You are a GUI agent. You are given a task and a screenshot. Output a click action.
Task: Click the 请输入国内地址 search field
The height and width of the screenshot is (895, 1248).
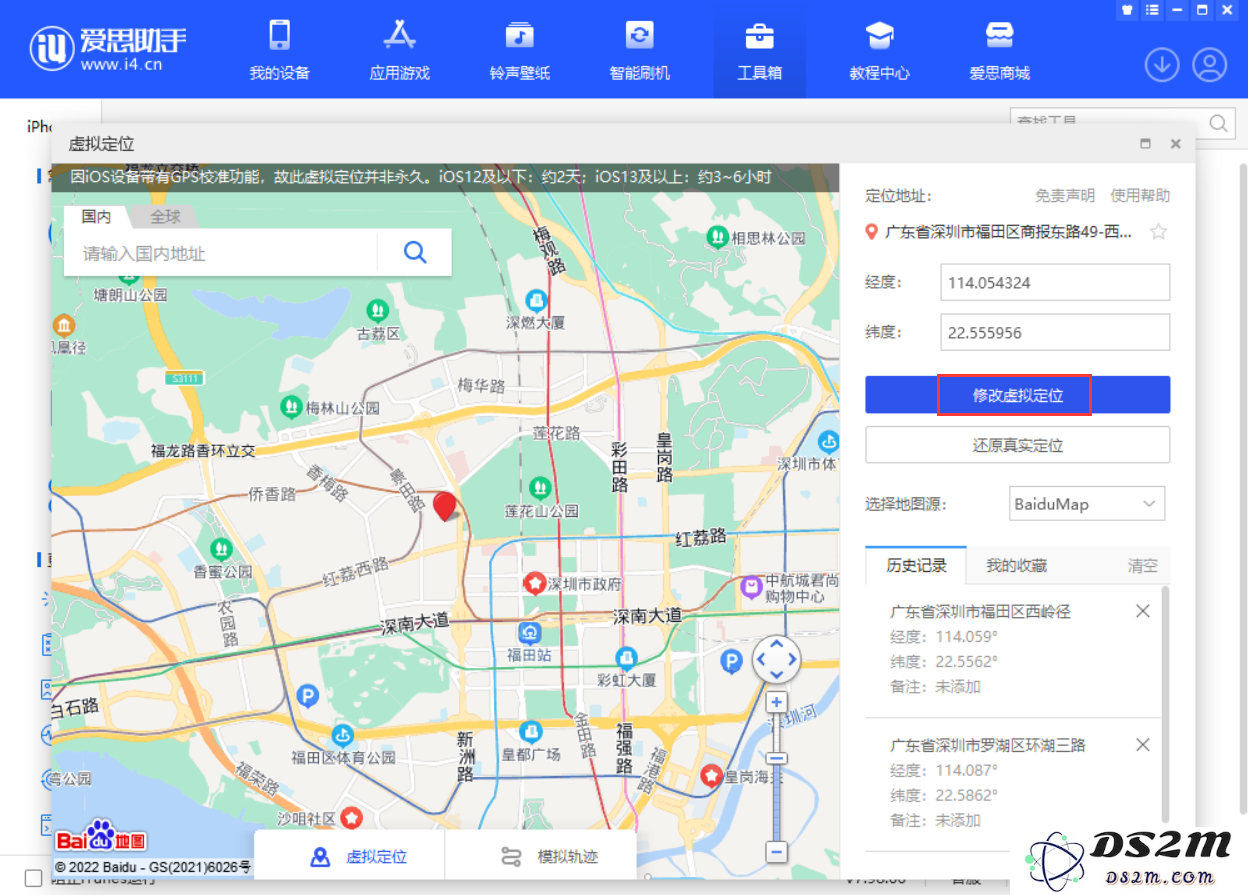(221, 253)
